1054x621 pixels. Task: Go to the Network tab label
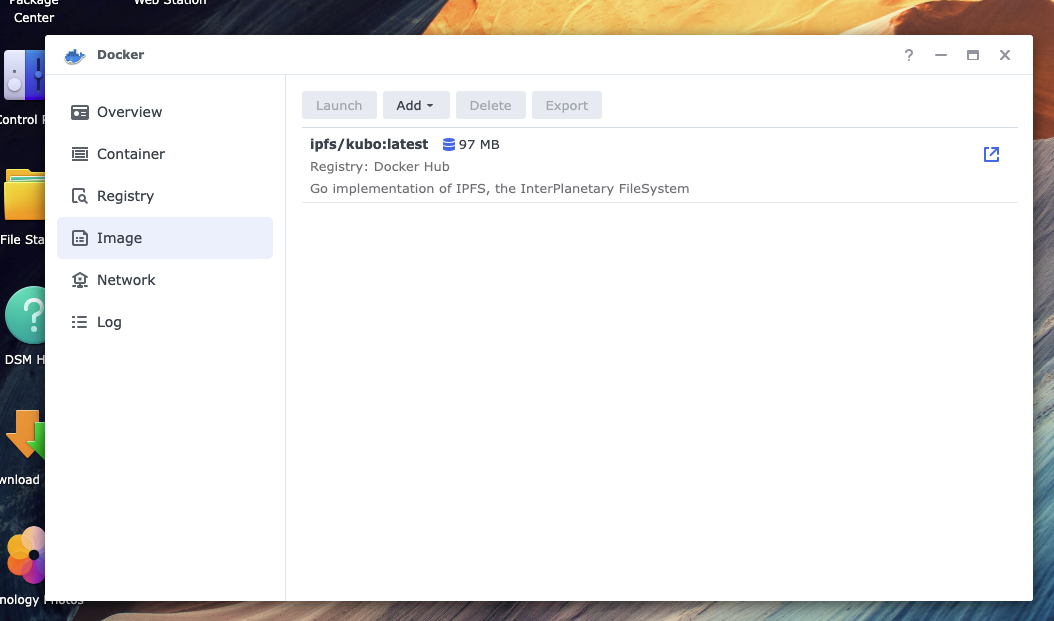126,280
